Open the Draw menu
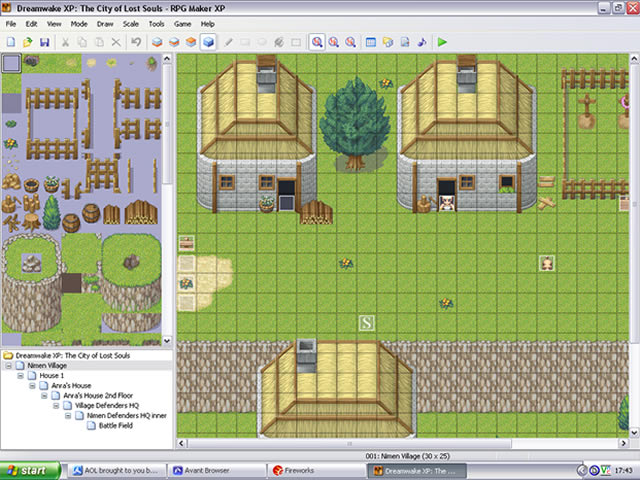 105,24
